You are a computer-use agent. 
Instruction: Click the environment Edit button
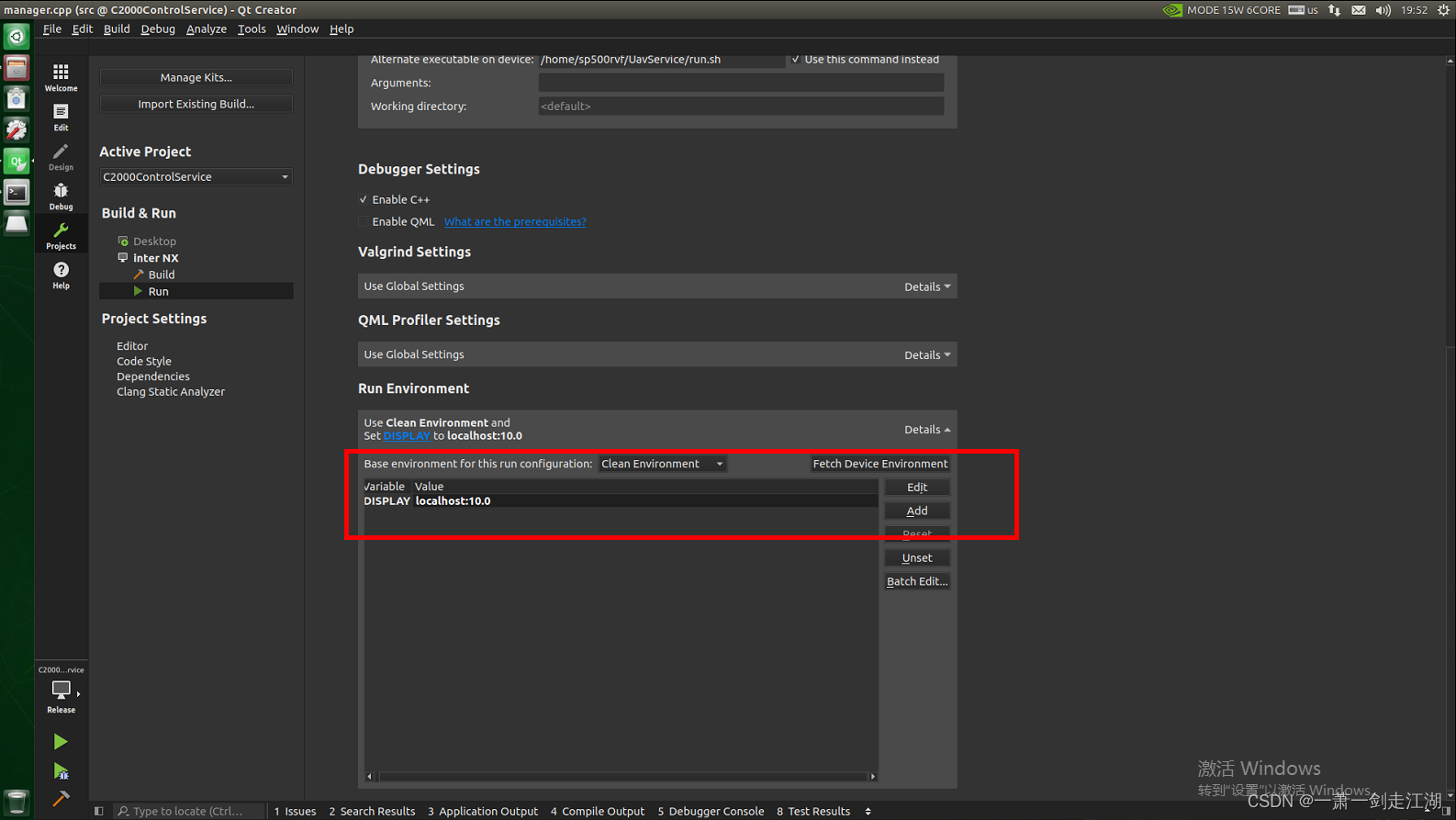[917, 488]
